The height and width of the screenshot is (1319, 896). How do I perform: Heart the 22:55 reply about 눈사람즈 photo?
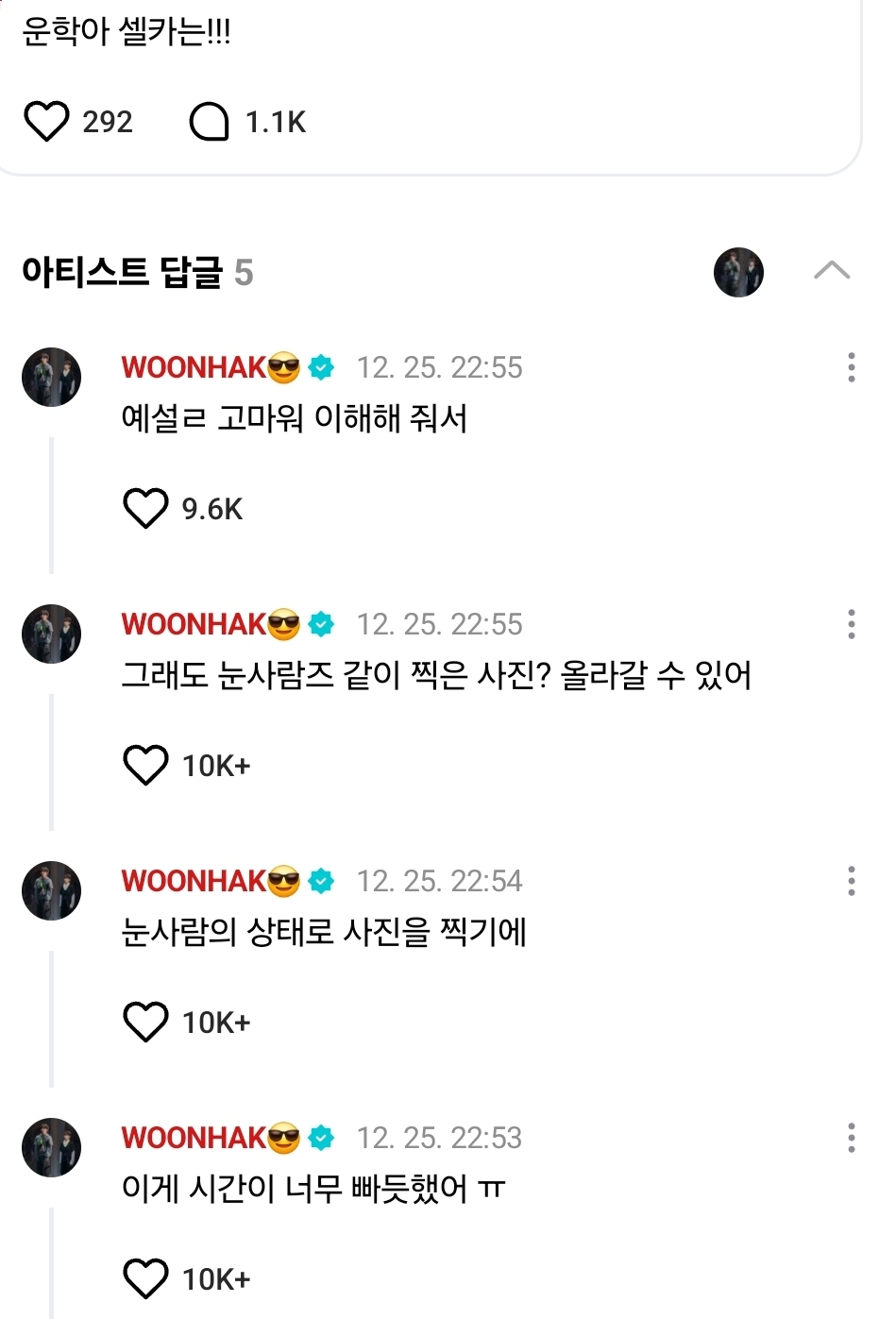click(x=145, y=766)
